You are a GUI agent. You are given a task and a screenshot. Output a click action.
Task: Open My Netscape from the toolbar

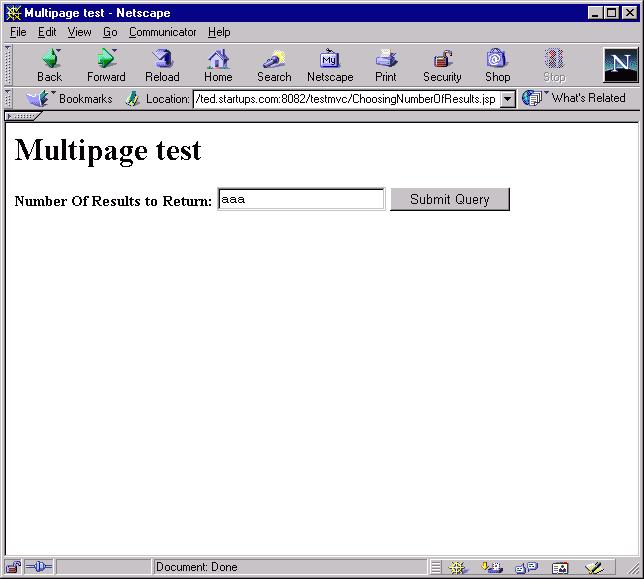[x=330, y=66]
